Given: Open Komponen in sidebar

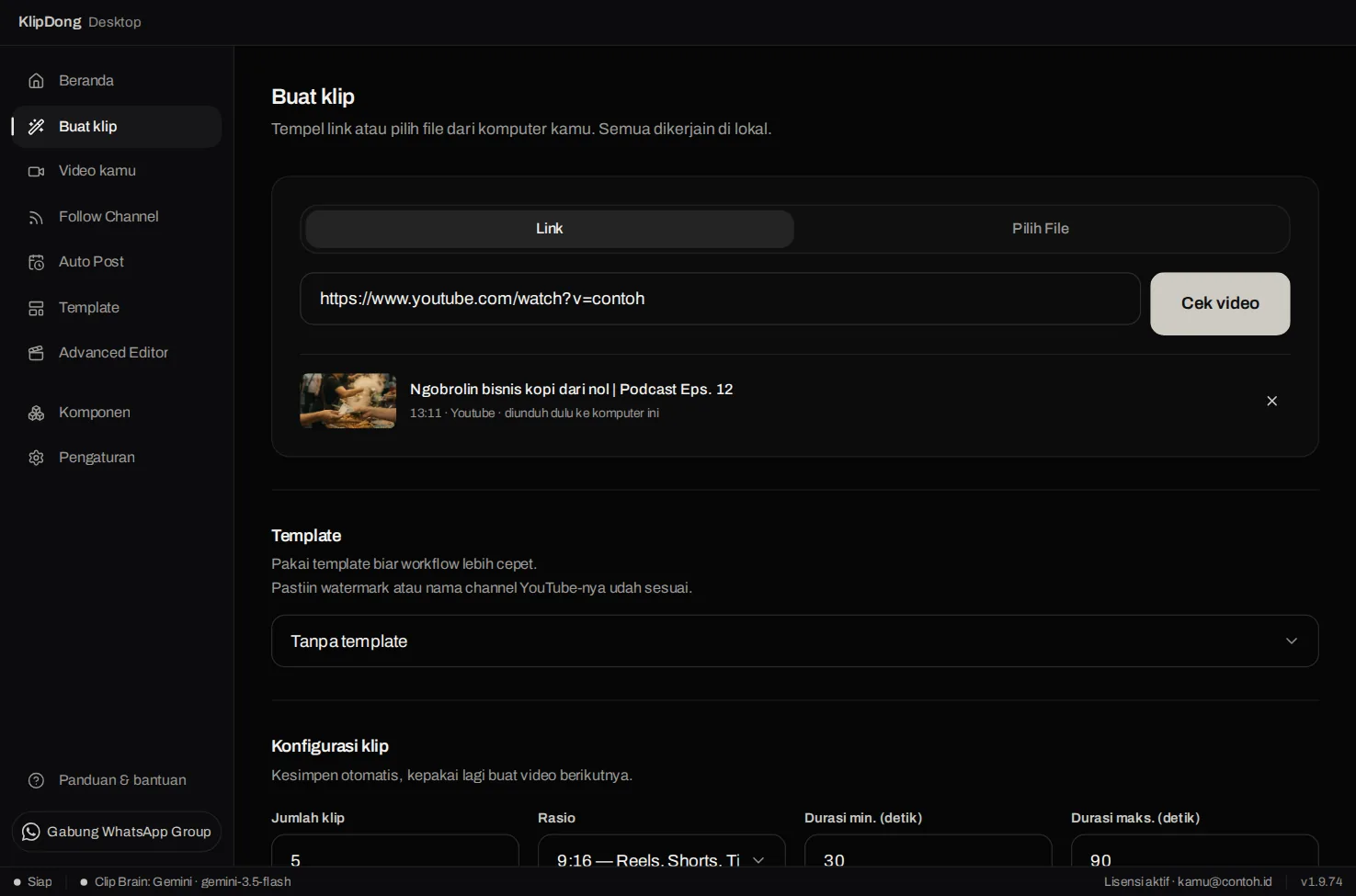Looking at the screenshot, I should pos(117,413).
